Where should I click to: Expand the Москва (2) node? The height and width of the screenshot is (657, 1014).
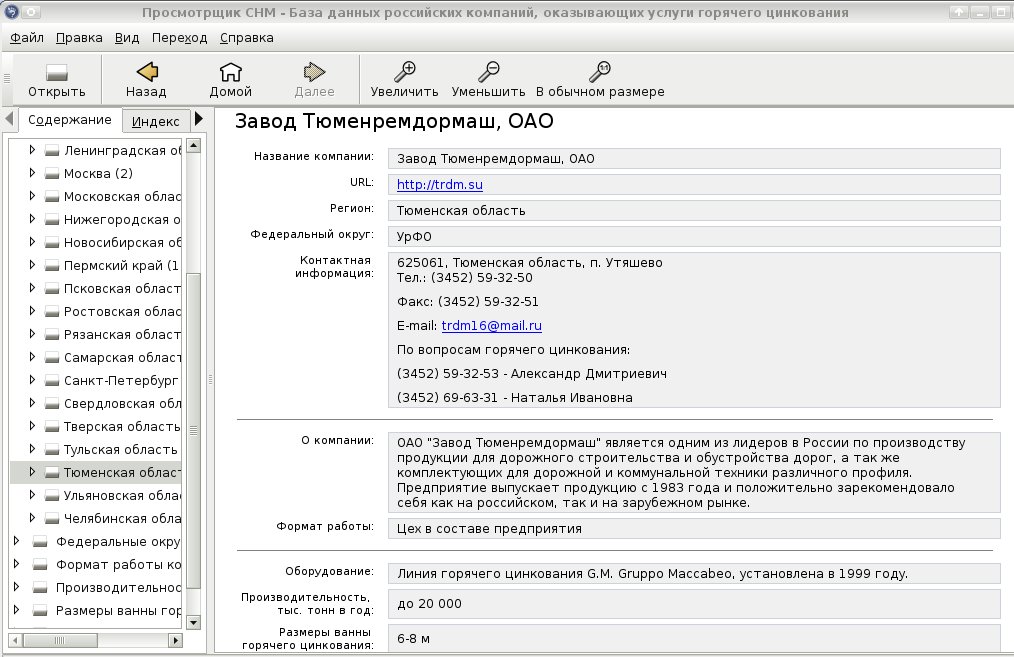coord(32,173)
